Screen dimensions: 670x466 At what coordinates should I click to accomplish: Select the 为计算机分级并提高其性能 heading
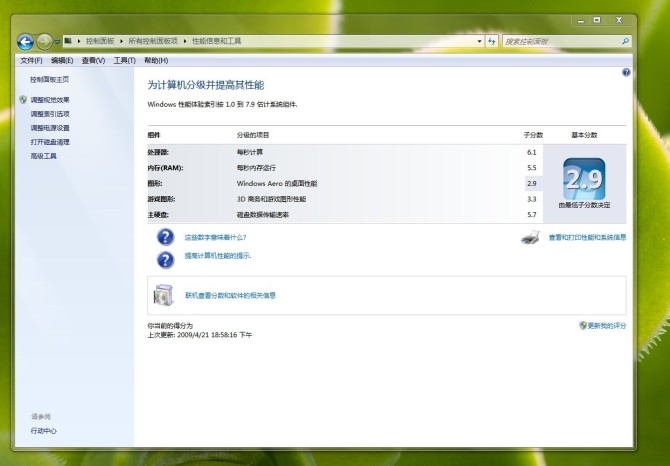(x=206, y=85)
